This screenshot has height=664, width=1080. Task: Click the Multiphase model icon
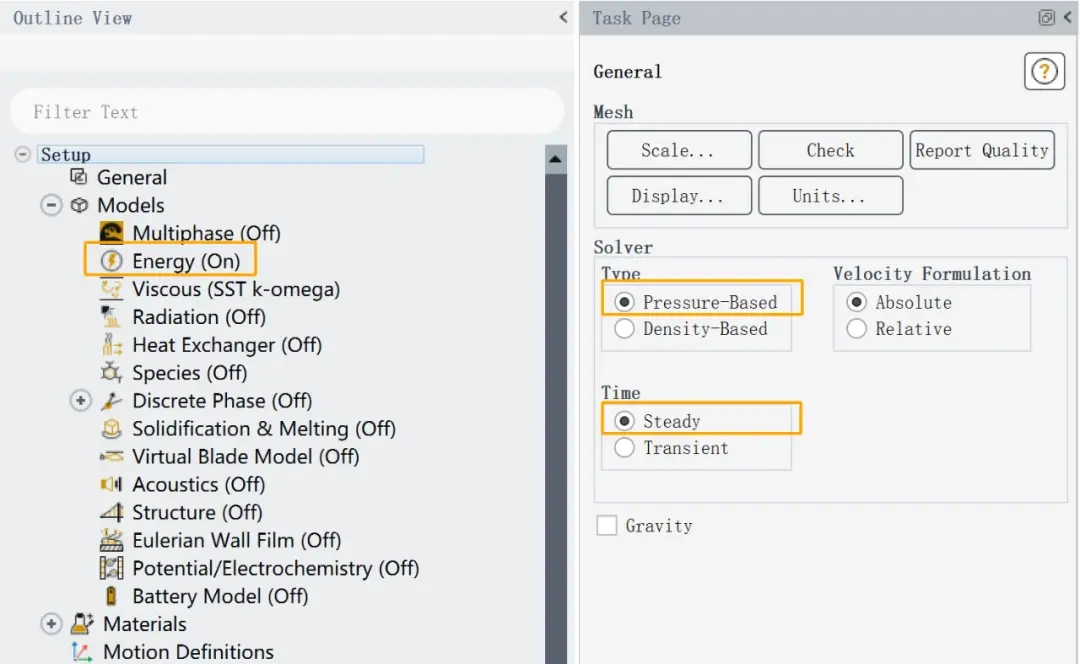pos(112,233)
